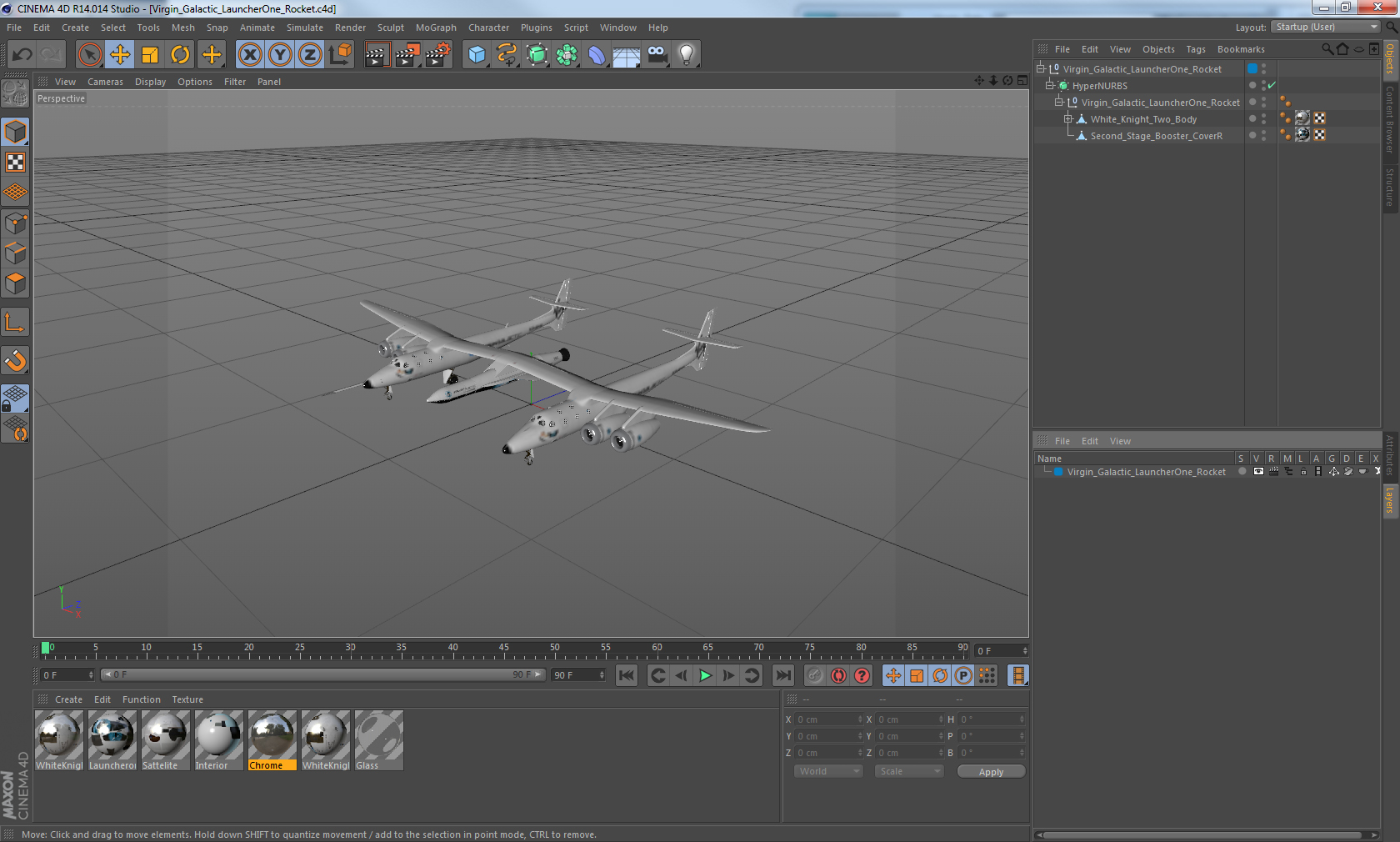
Task: Add floor environment object icon
Action: click(627, 55)
